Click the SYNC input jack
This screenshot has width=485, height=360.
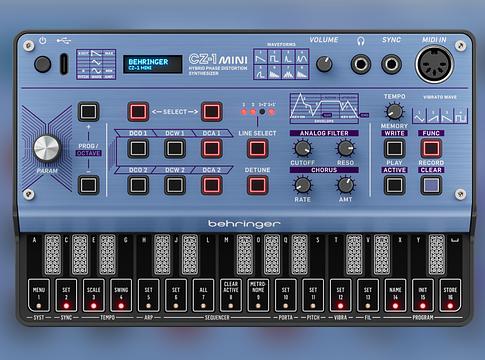click(391, 64)
